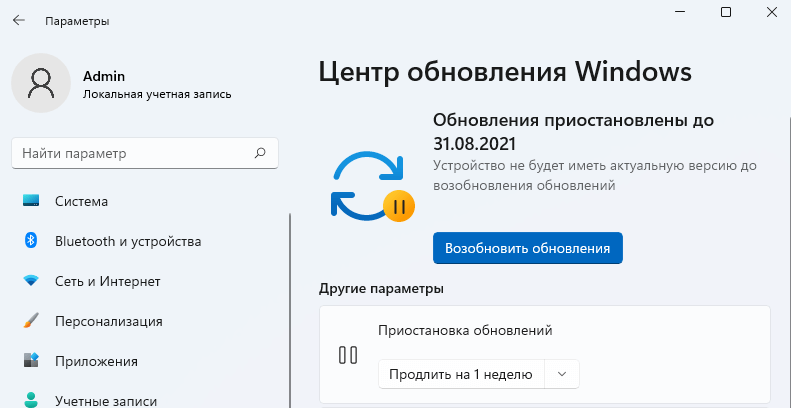Click the Bluetooth icon in sidebar
Screen dimensions: 791x408
pyautogui.click(x=31, y=241)
